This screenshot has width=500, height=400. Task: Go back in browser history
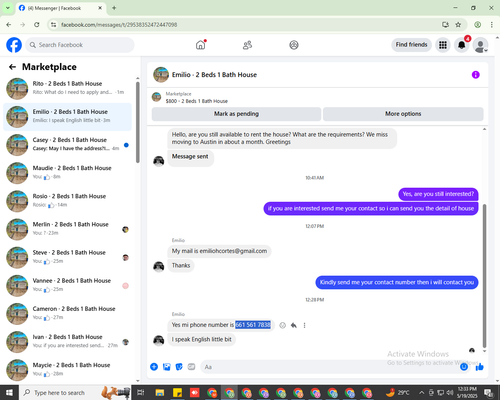(x=9, y=25)
